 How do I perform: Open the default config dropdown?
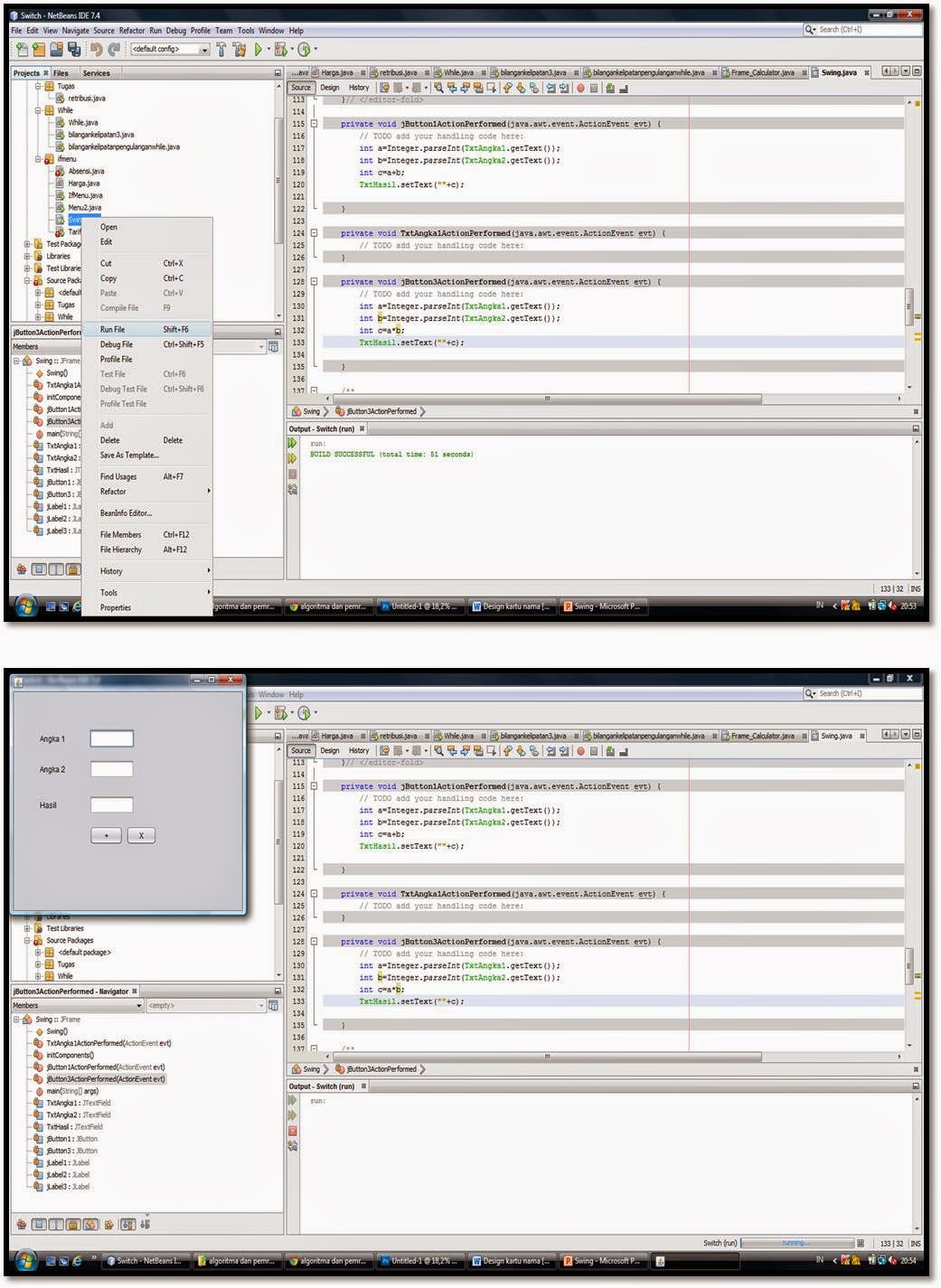pos(204,48)
